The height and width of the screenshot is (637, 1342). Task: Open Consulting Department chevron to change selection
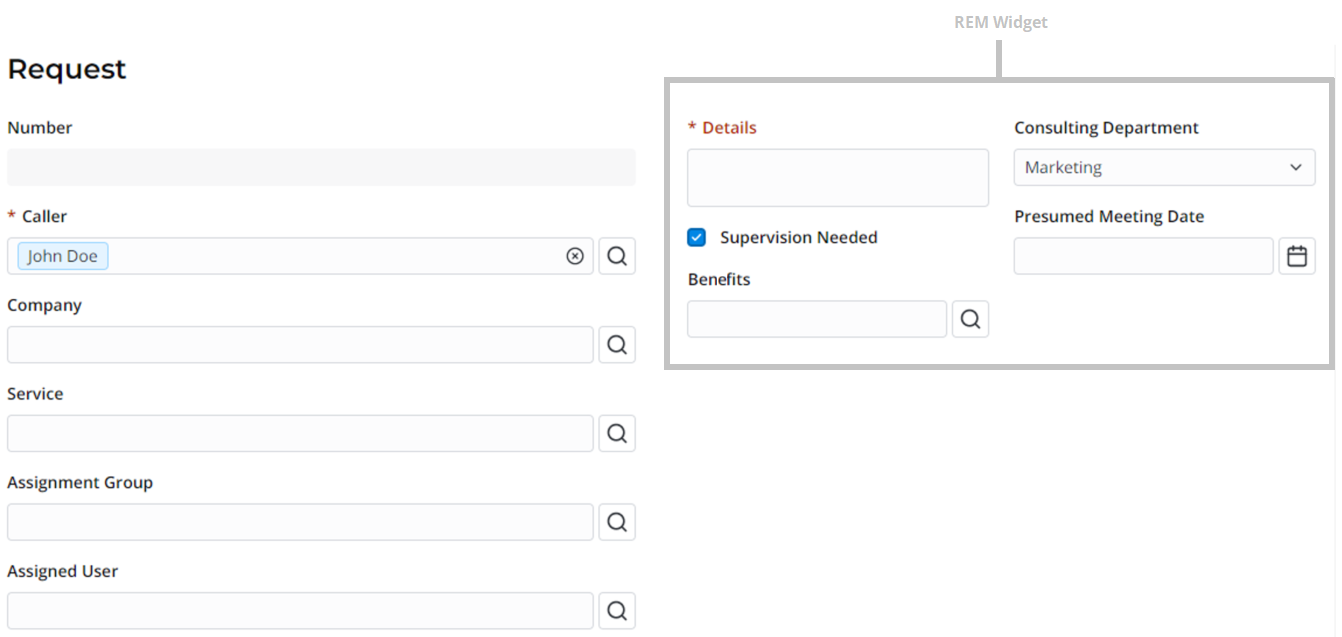1296,167
